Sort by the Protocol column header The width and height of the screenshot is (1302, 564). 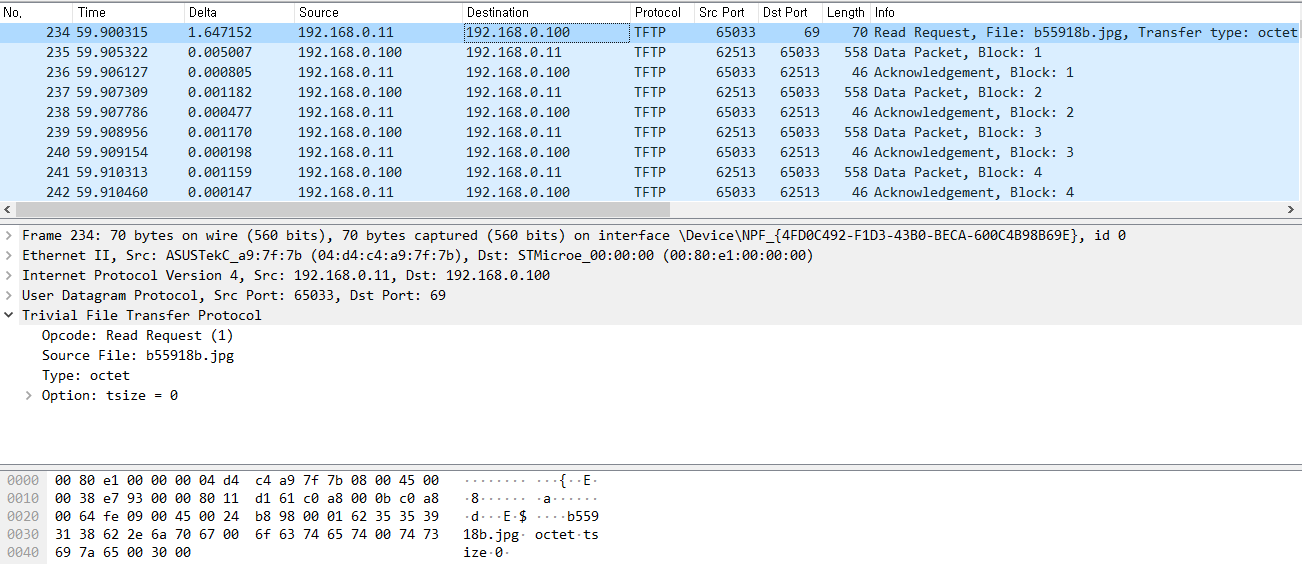[662, 12]
